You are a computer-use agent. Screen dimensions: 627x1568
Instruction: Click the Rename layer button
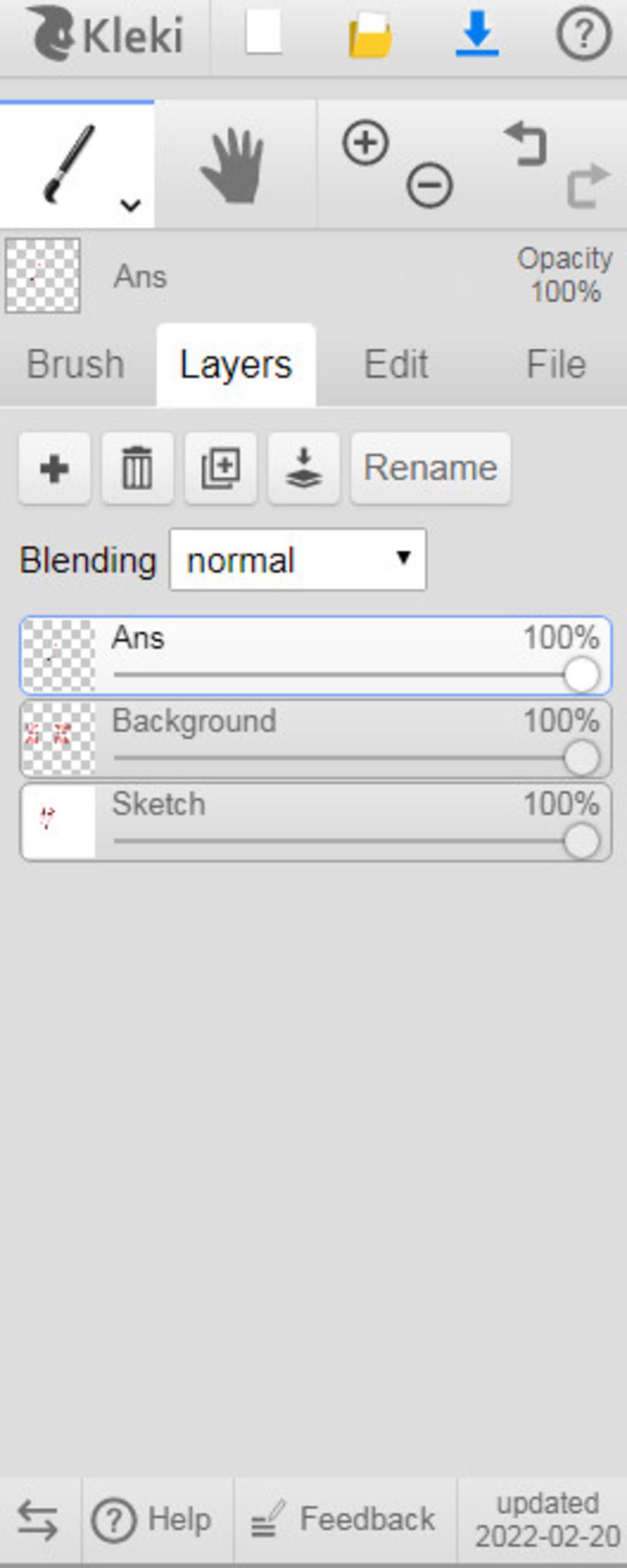click(x=430, y=469)
